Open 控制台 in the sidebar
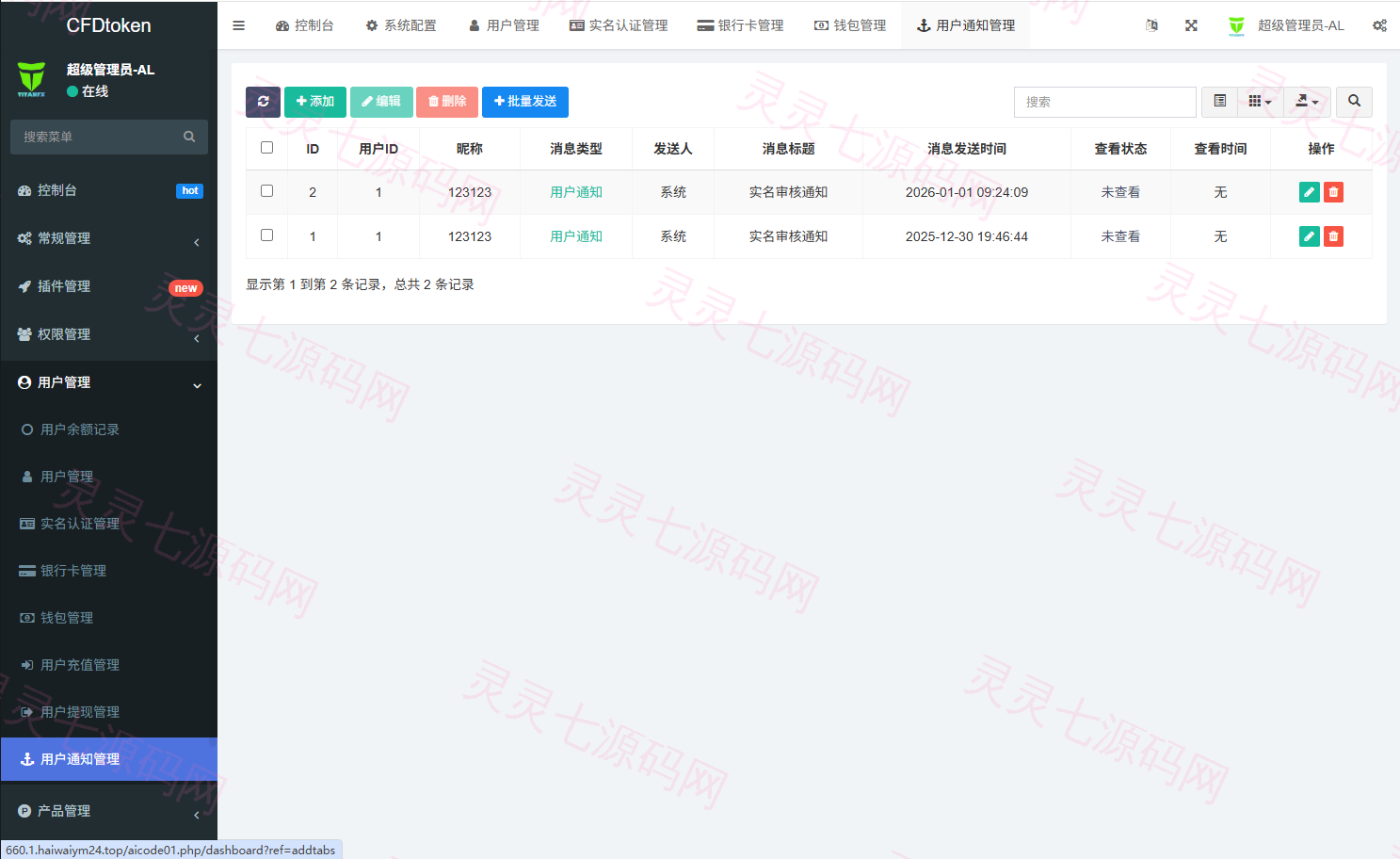This screenshot has width=1400, height=859. [109, 190]
